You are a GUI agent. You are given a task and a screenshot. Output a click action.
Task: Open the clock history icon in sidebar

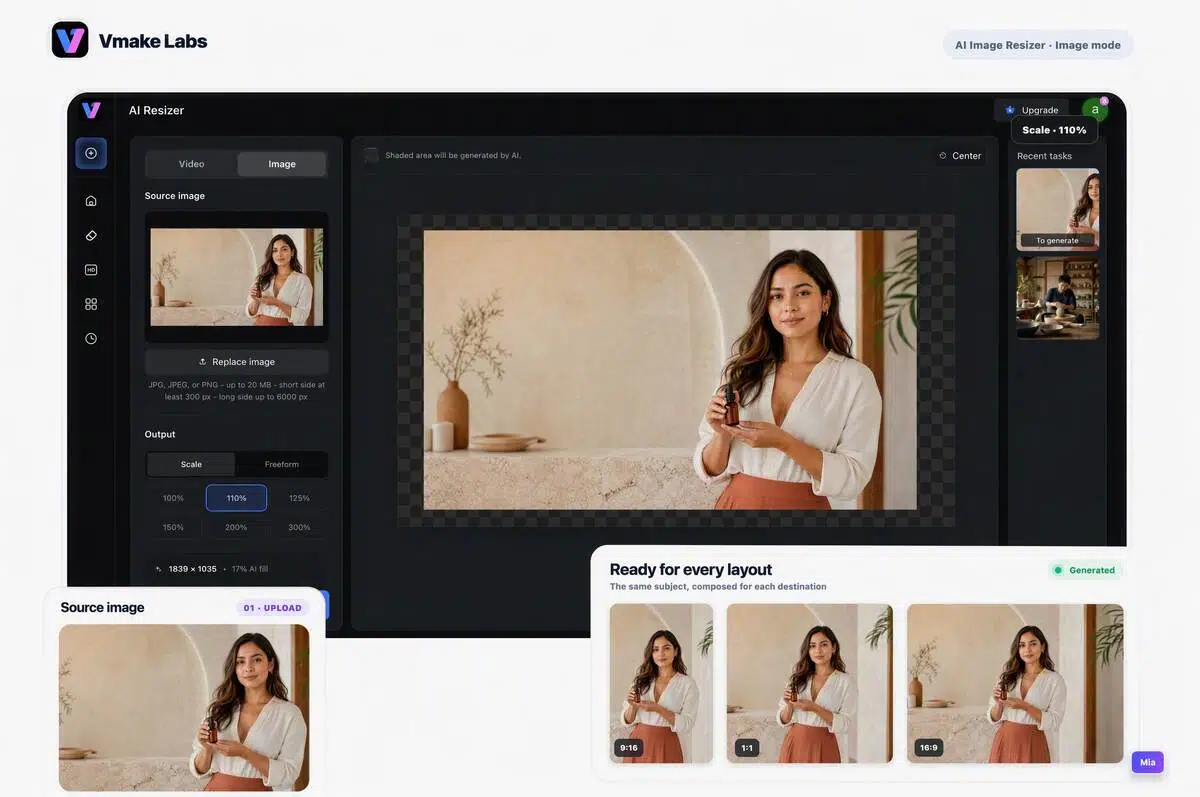click(91, 339)
